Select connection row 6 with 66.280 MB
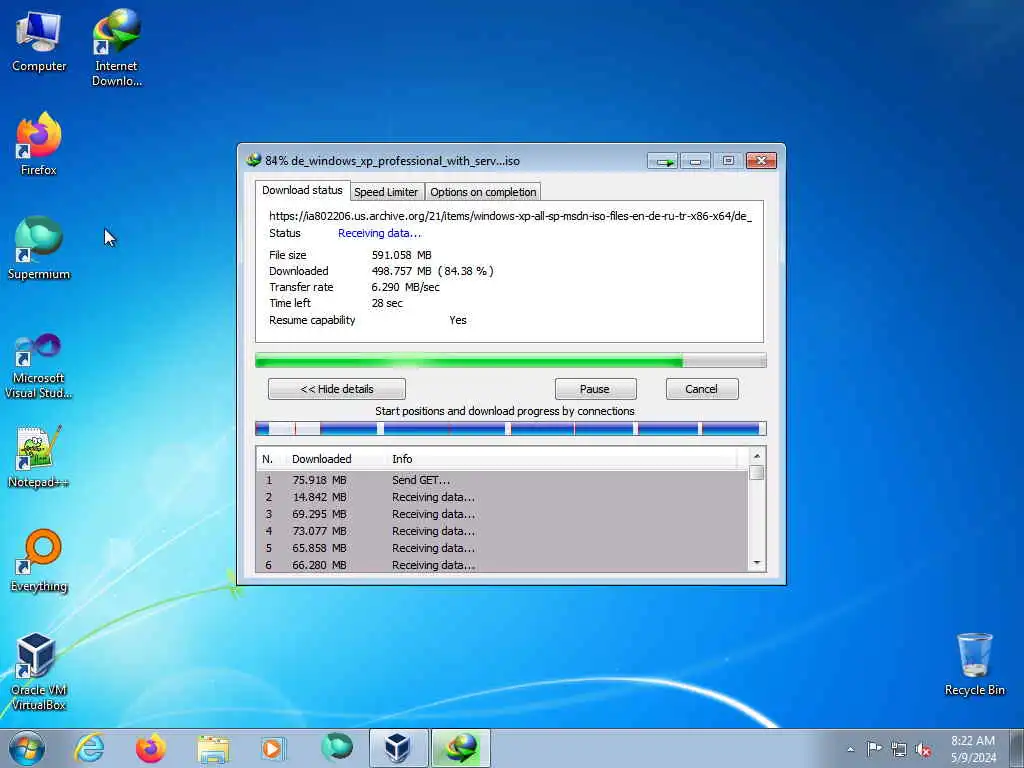 click(x=502, y=564)
